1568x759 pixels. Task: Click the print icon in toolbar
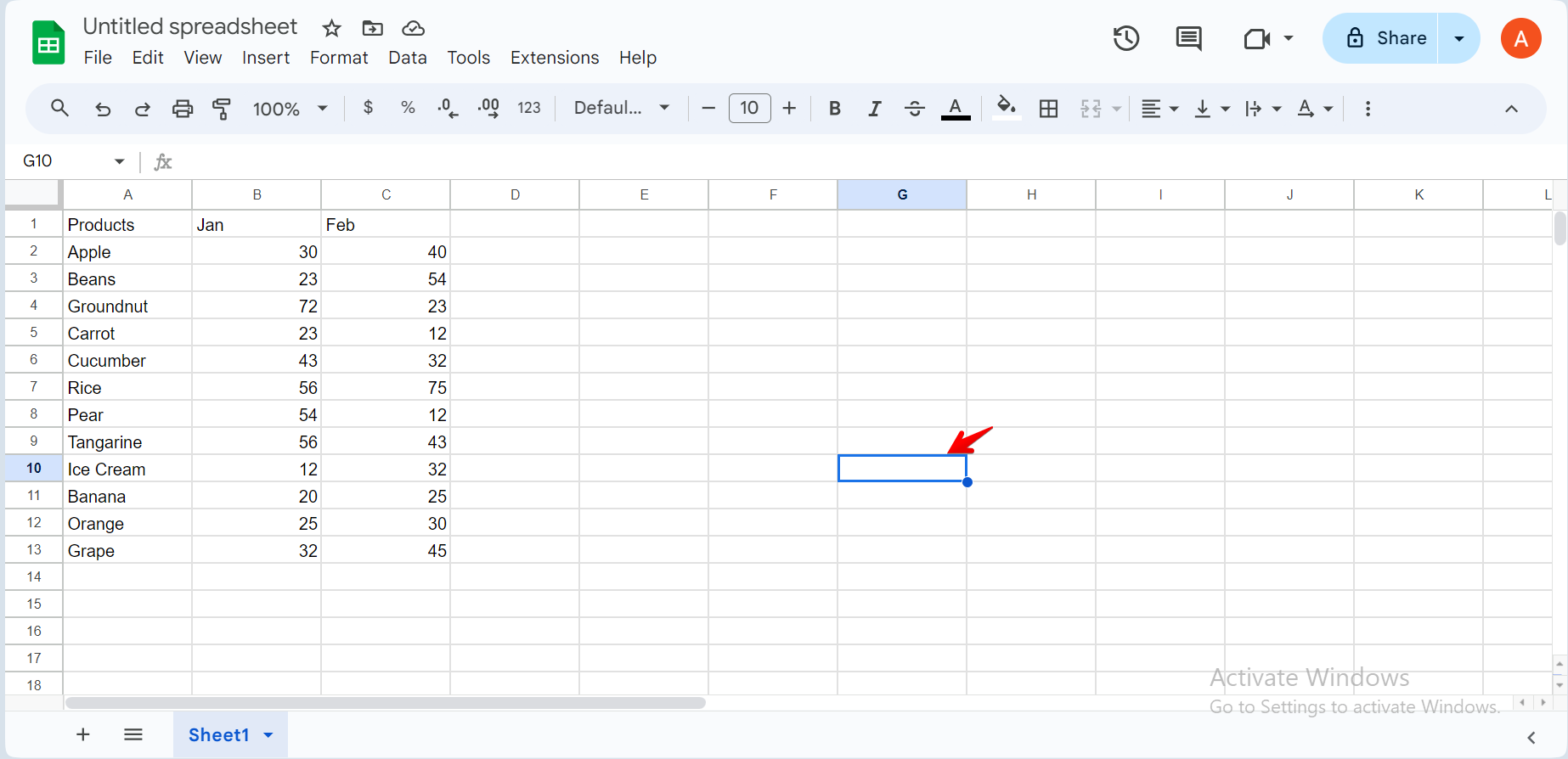pyautogui.click(x=182, y=109)
